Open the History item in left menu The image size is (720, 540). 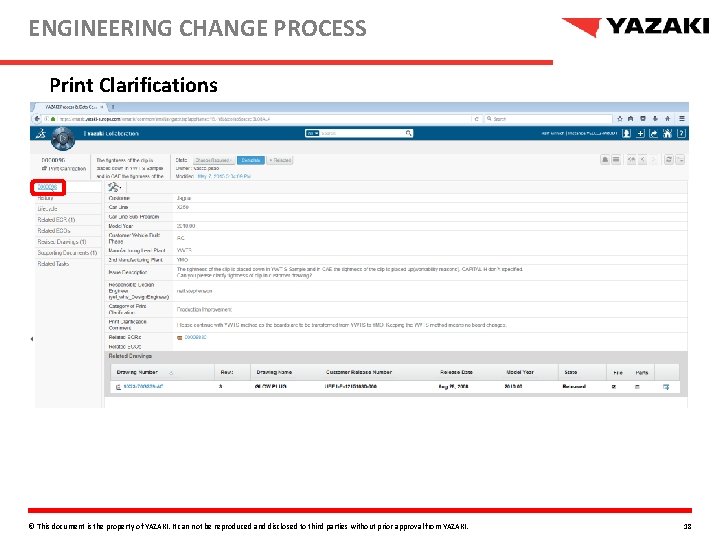point(45,198)
